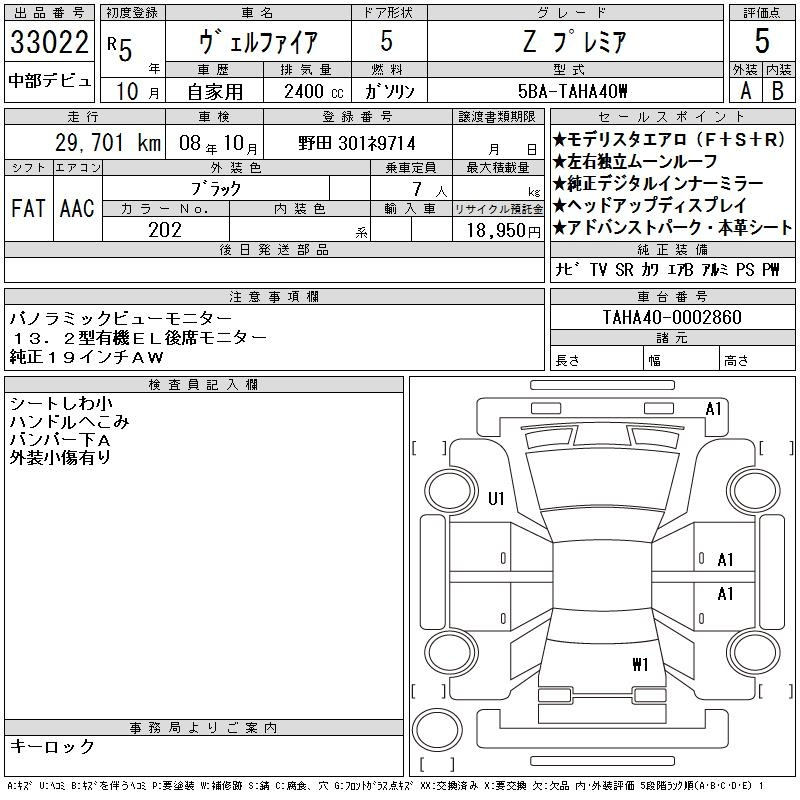Click the overall evaluation score 5
This screenshot has width=800, height=800.
pos(762,42)
